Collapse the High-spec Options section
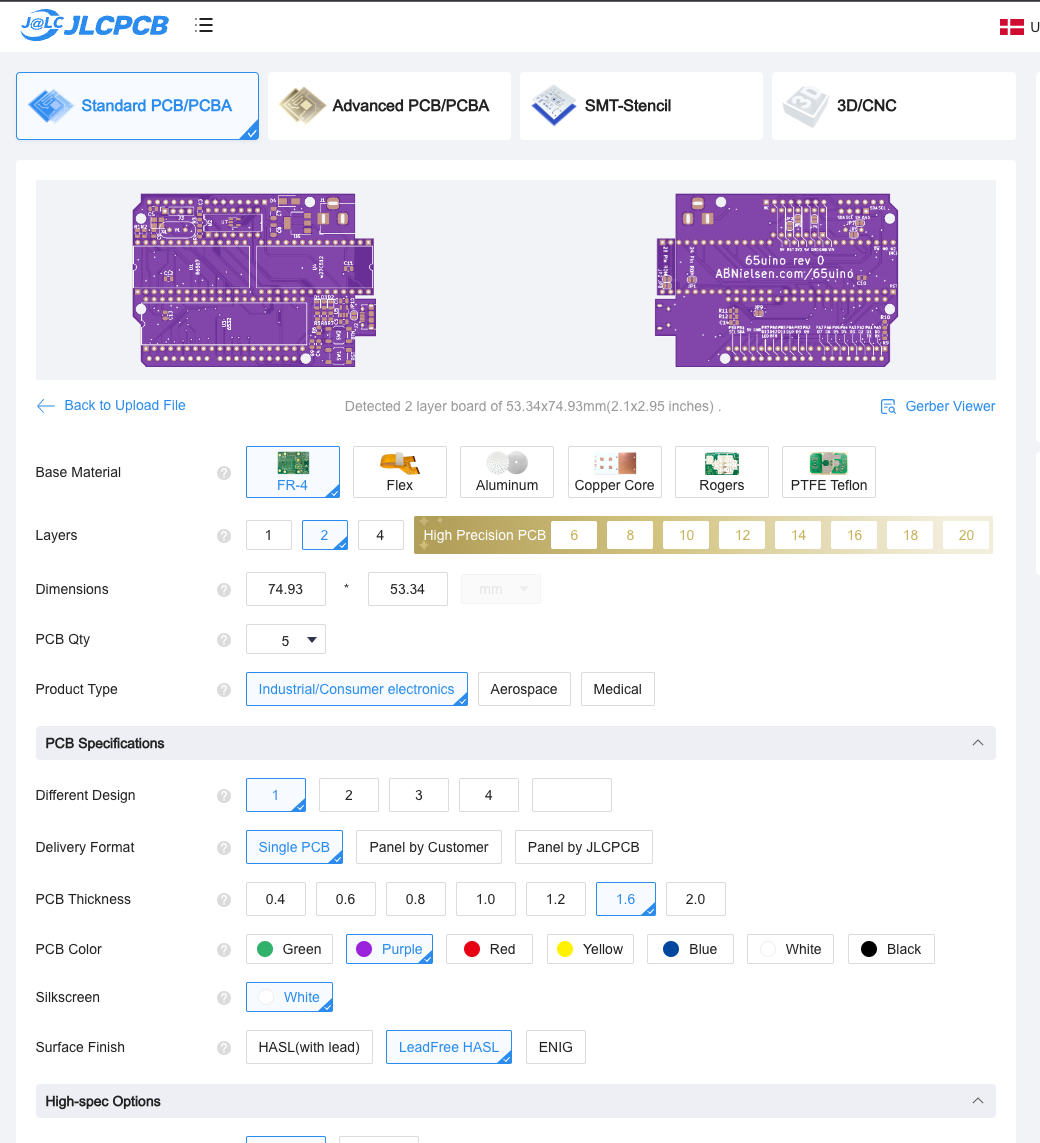Image resolution: width=1040 pixels, height=1143 pixels. click(x=978, y=1101)
